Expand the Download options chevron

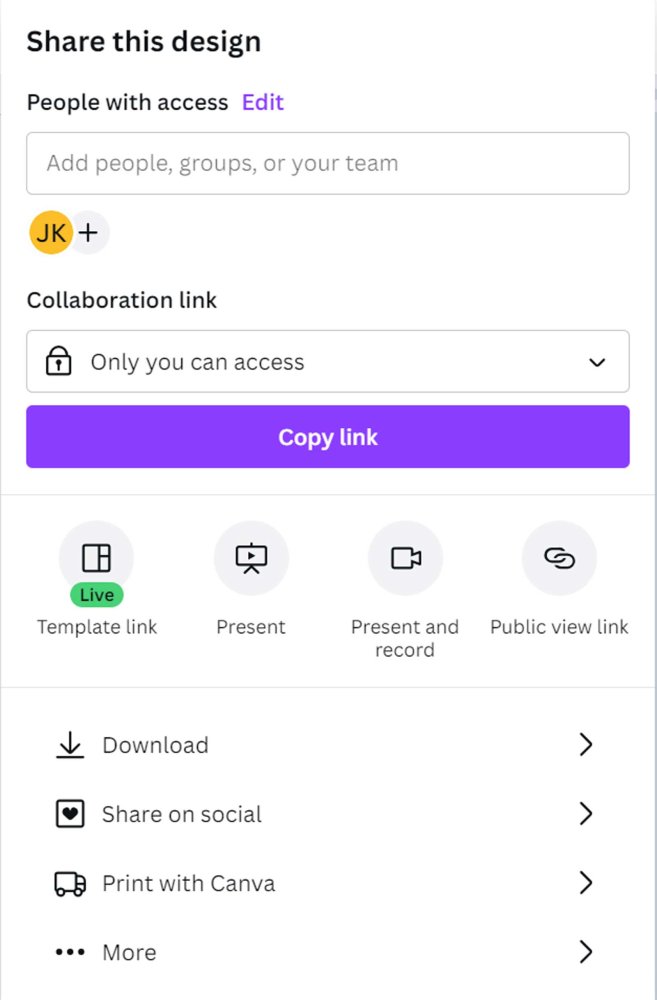point(586,744)
